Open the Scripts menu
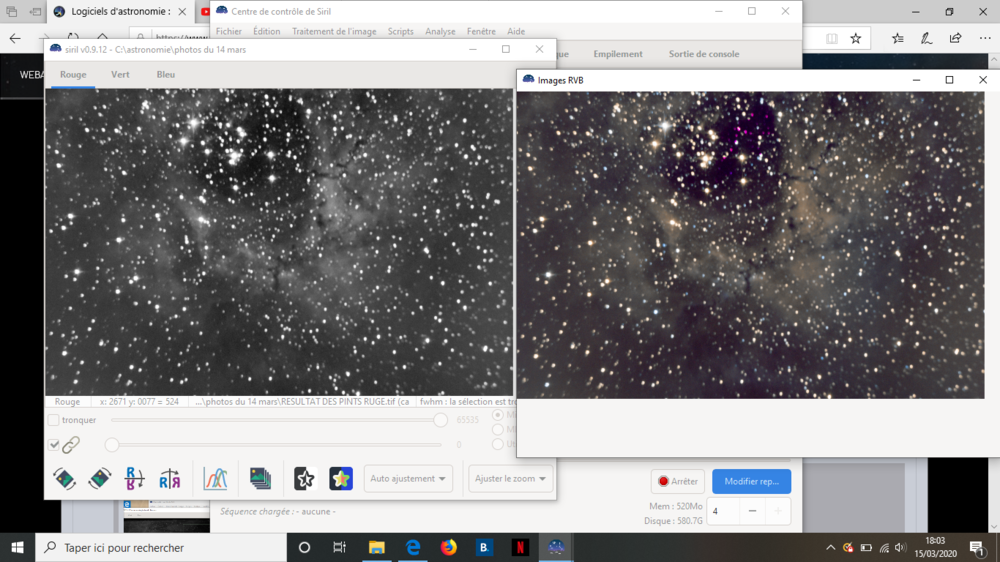The image size is (1000, 562). (401, 31)
